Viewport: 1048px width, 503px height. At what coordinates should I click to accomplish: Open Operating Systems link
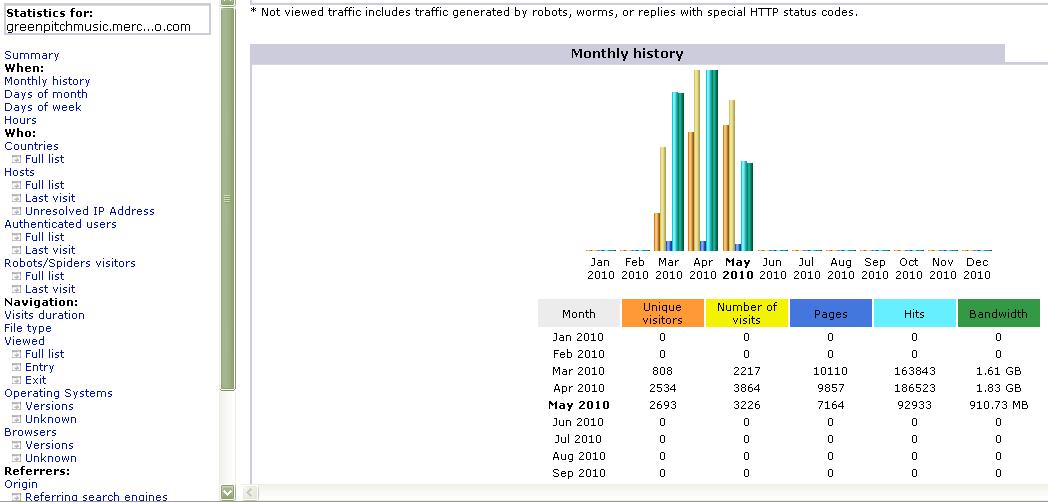(x=58, y=393)
